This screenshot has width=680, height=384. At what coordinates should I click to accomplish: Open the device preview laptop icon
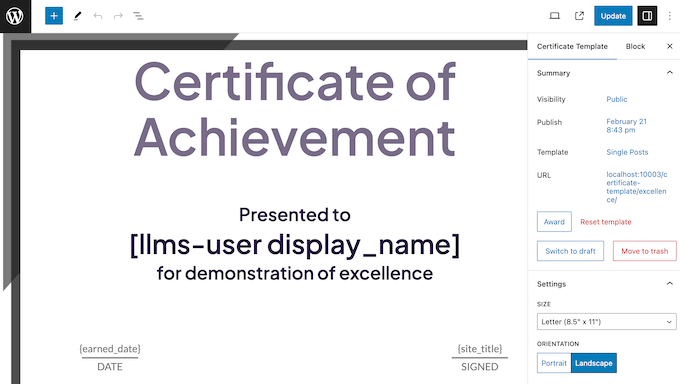pyautogui.click(x=555, y=16)
